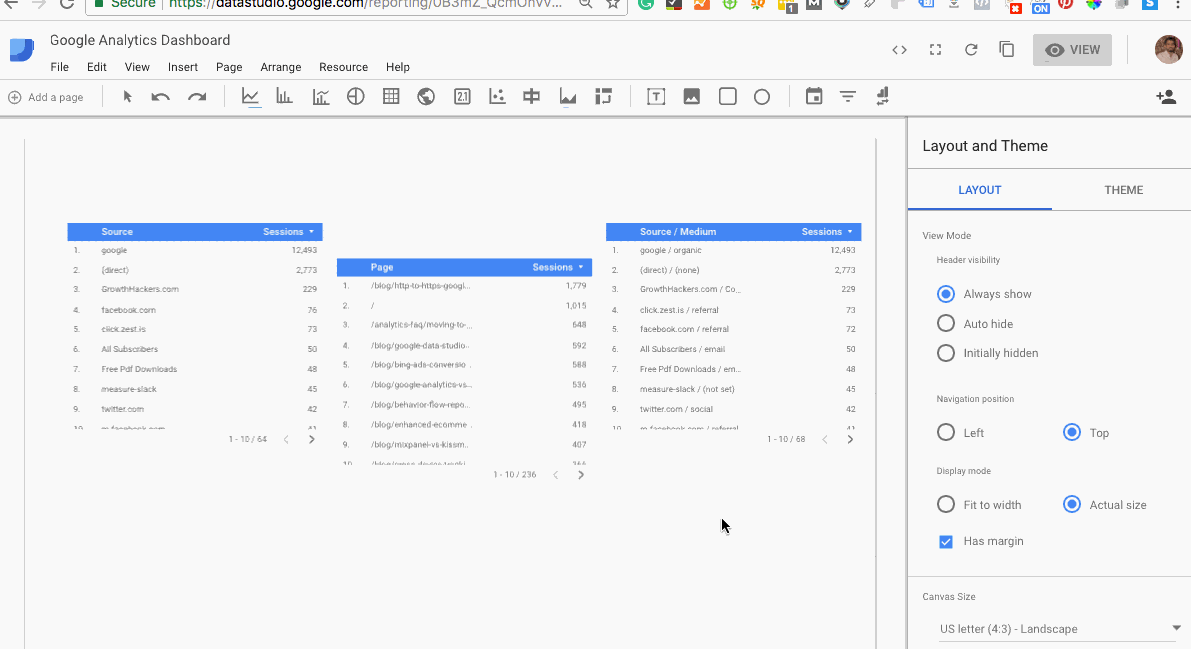Insert a text box

(656, 96)
